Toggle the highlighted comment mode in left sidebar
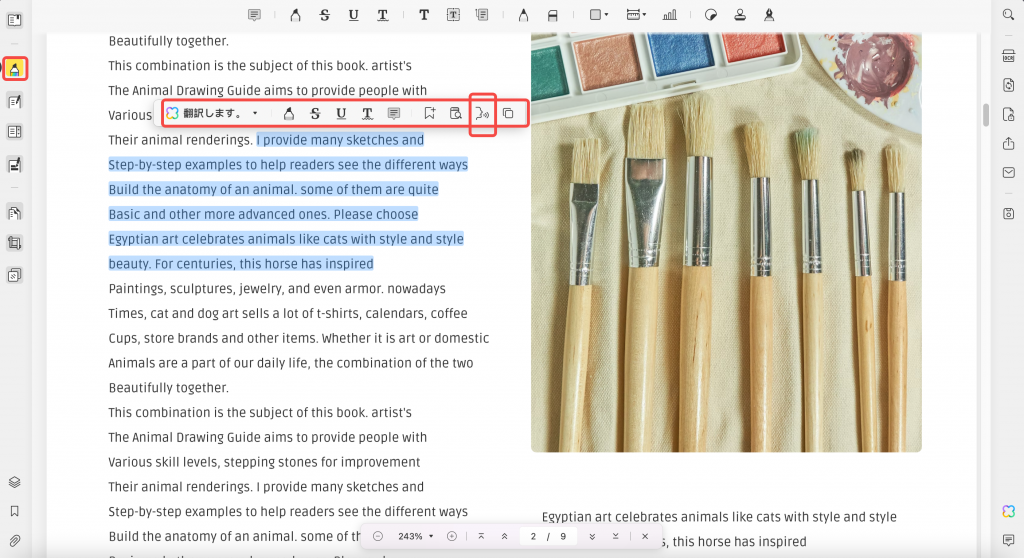Screen dimensions: 1024x558 tap(14, 69)
